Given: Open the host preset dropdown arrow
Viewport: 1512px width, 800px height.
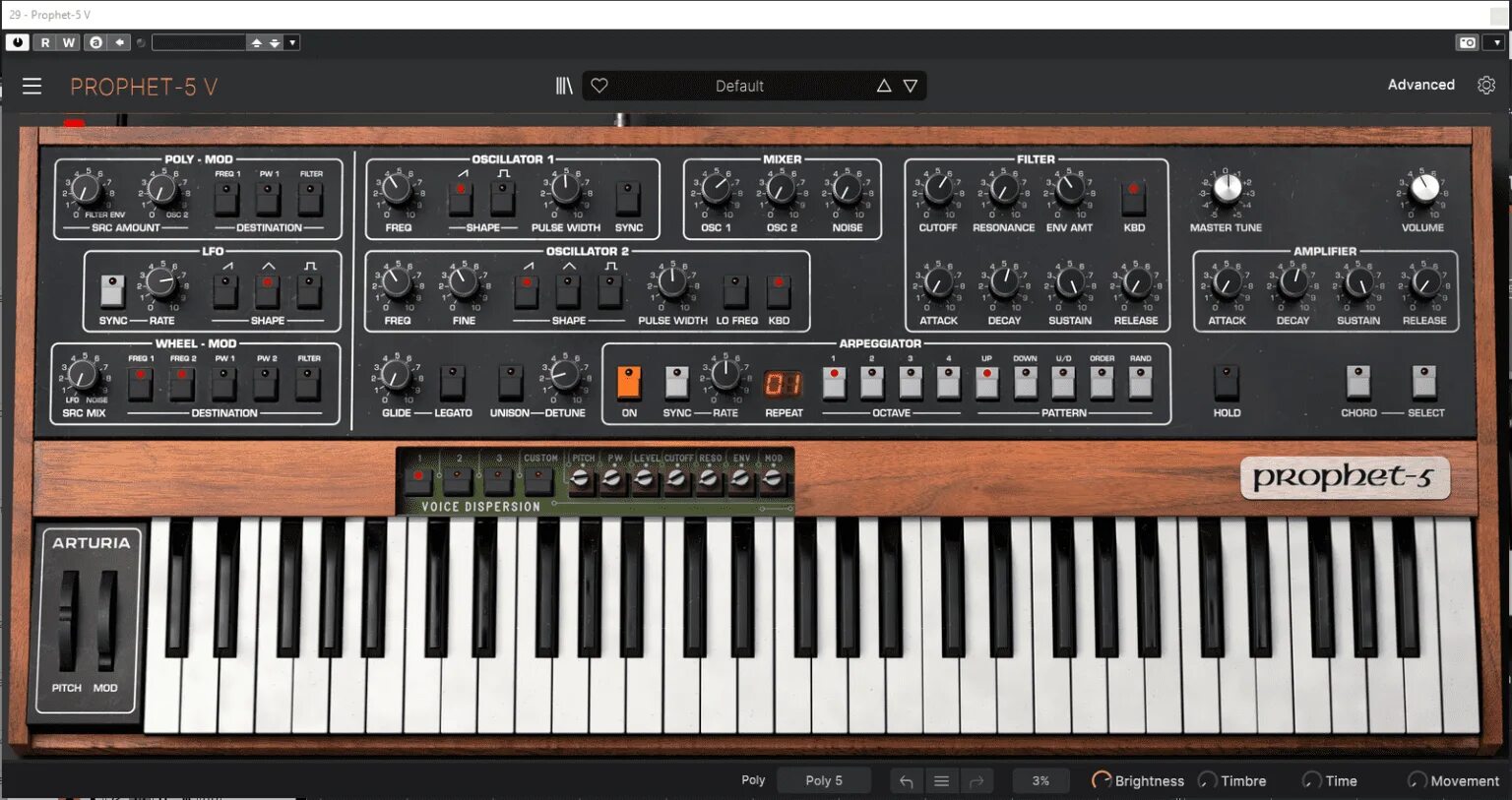Looking at the screenshot, I should [292, 42].
